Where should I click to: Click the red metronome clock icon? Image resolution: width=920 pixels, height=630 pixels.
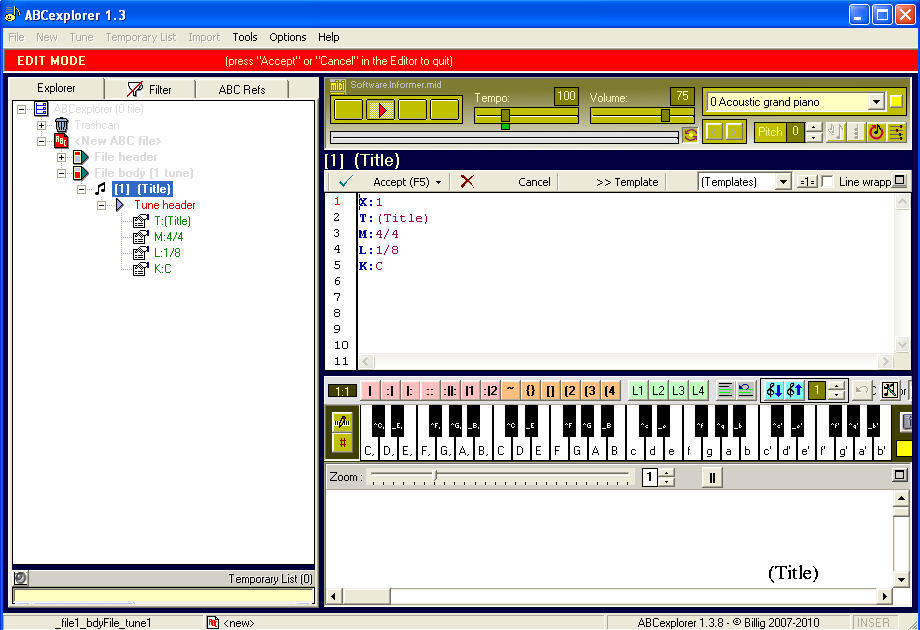click(876, 132)
